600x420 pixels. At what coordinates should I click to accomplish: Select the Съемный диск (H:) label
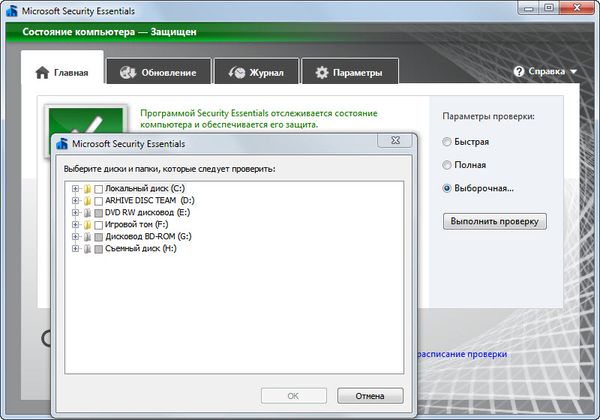(x=141, y=249)
